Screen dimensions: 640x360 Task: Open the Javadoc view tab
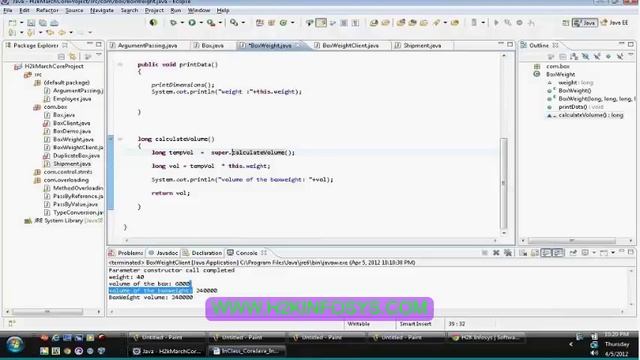(x=163, y=253)
